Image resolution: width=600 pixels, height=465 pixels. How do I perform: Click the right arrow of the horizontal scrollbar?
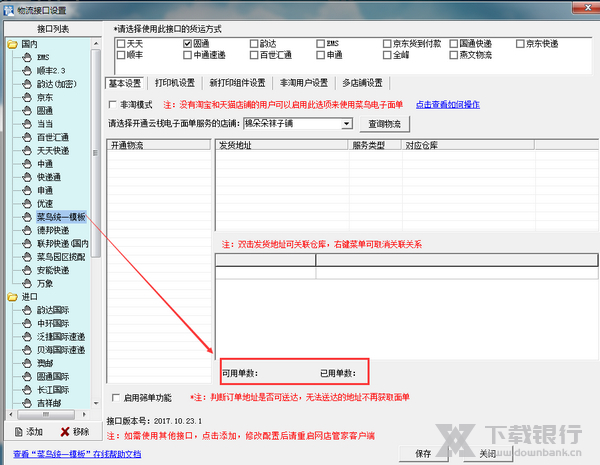(x=84, y=414)
